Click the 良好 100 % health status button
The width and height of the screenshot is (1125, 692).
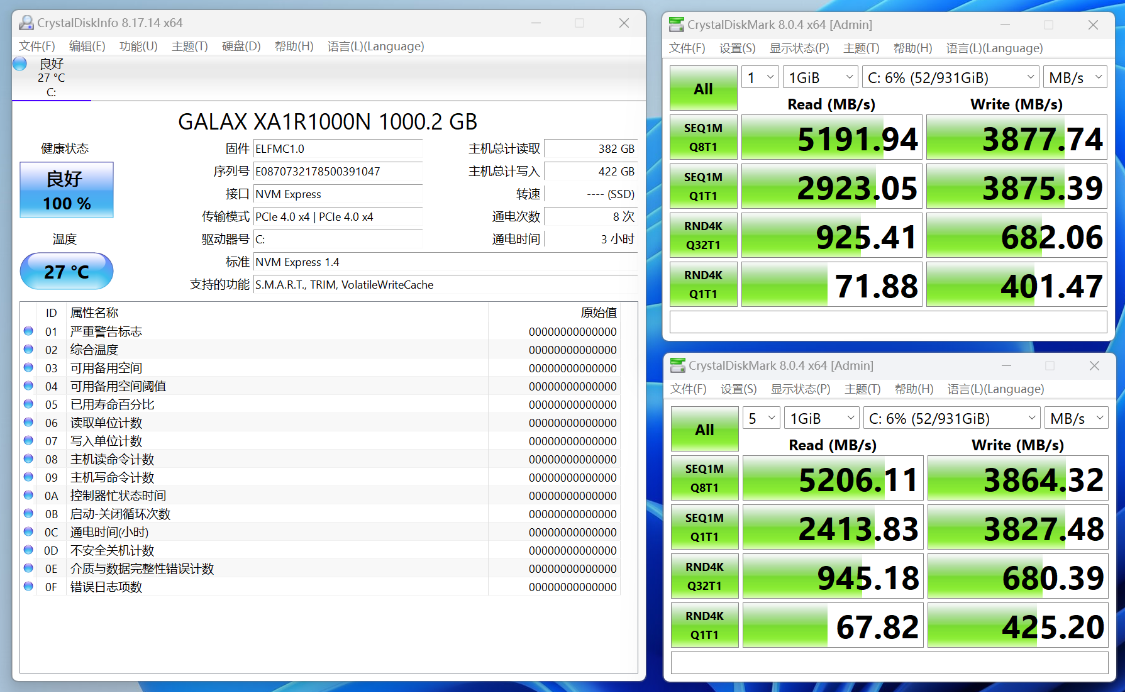(x=67, y=190)
